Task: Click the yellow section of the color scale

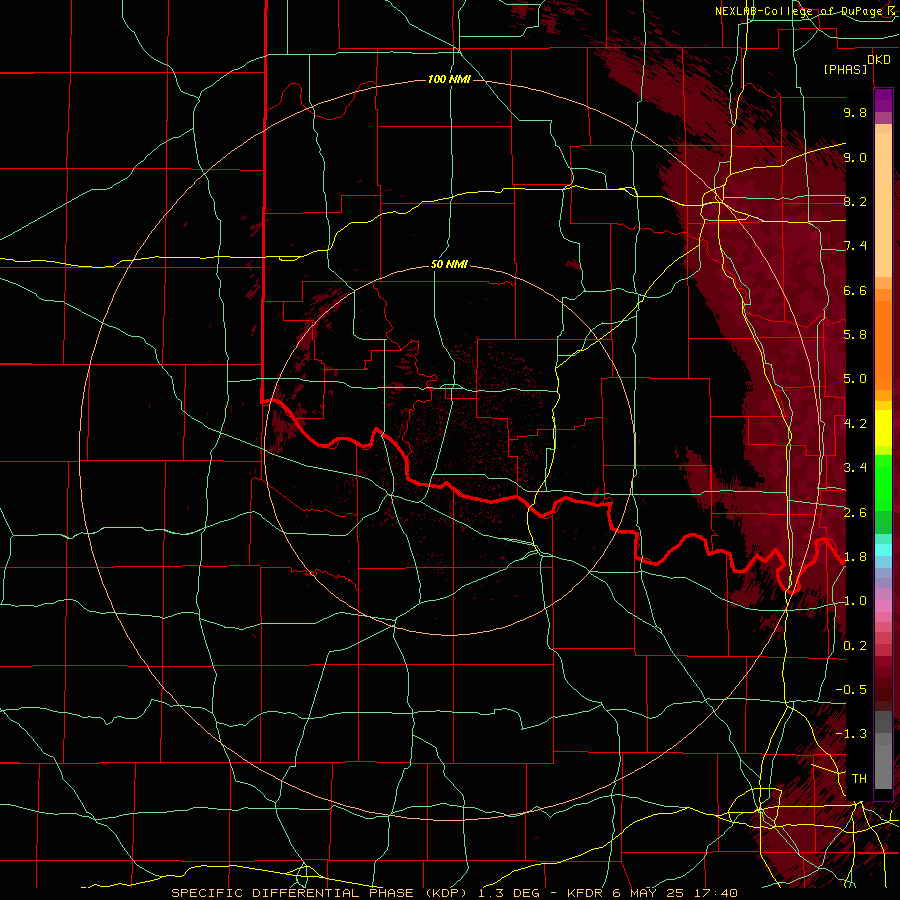Action: 883,428
